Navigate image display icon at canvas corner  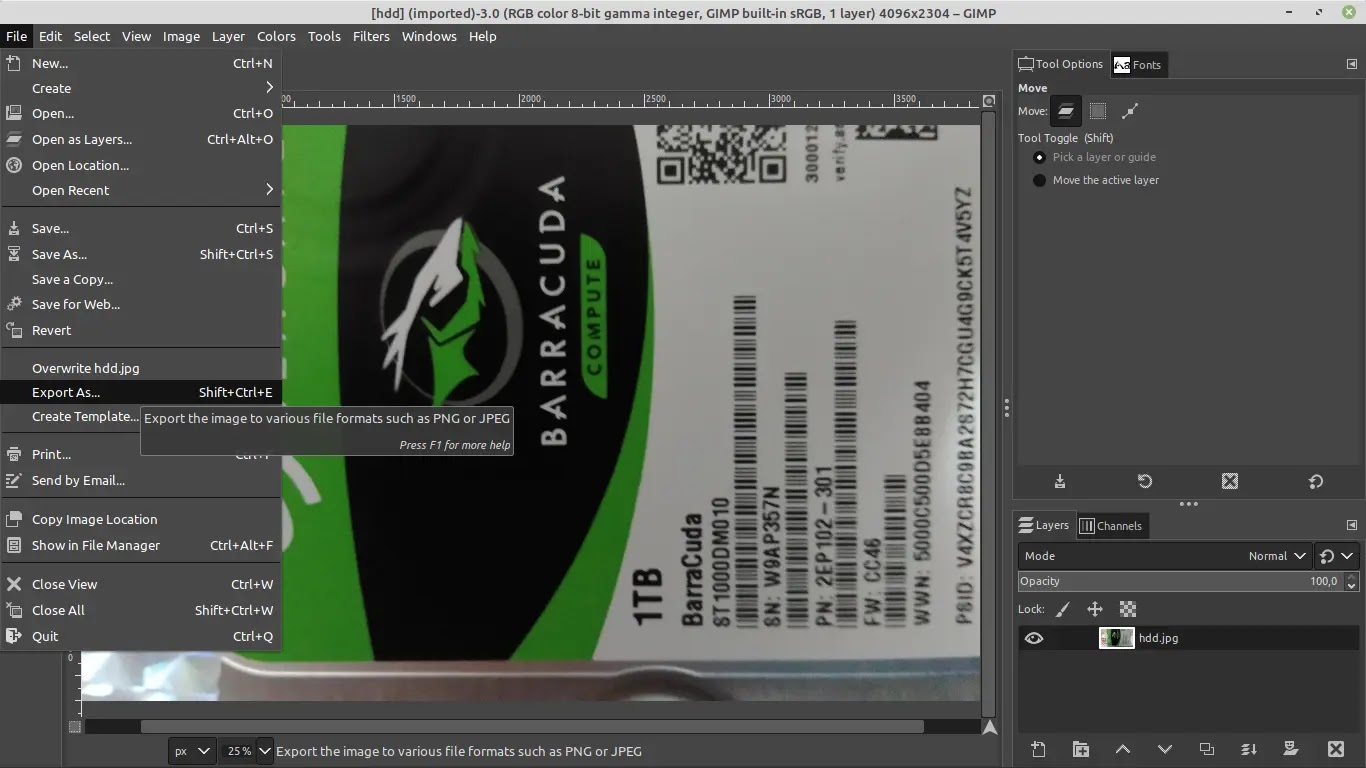990,727
